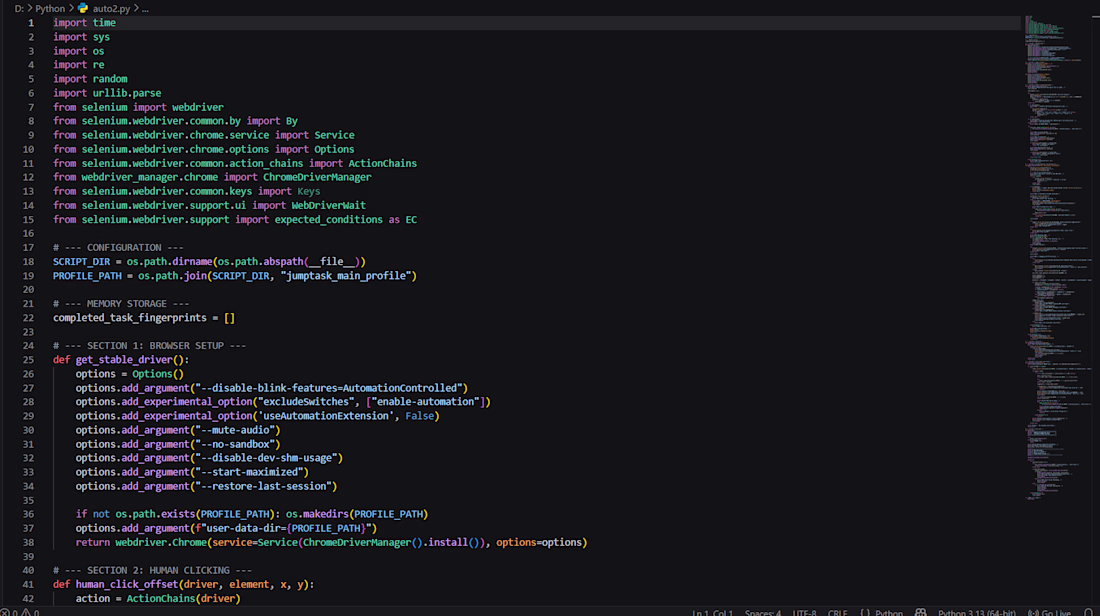
Task: Click the Python file icon in breadcrumb
Action: point(83,8)
